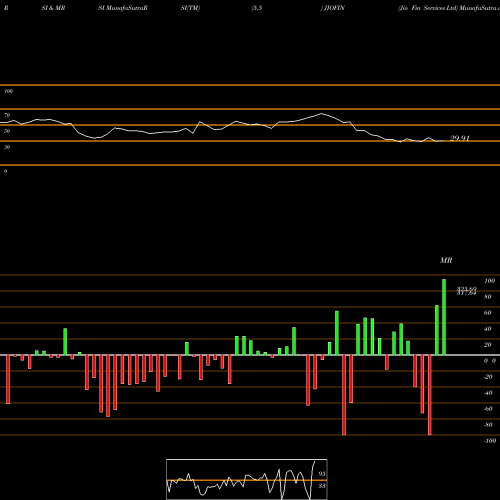The width and height of the screenshot is (500, 500).
Task: Click the MR axis label 40
Action: 488,329
